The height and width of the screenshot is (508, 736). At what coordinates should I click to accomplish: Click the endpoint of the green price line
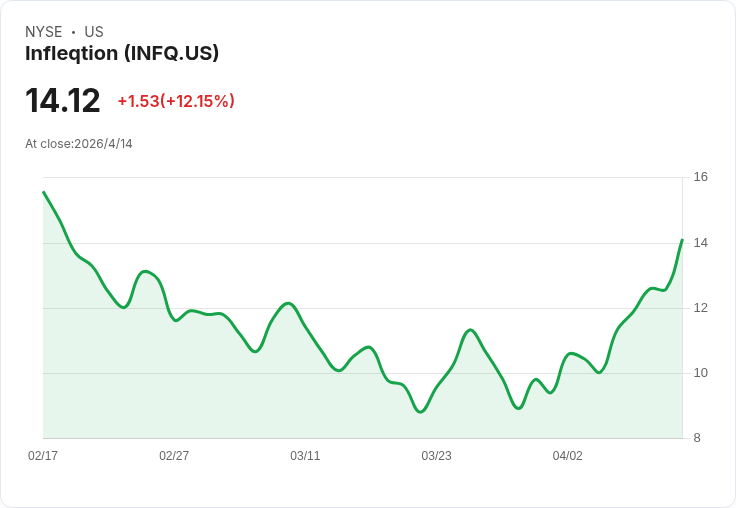(x=682, y=240)
